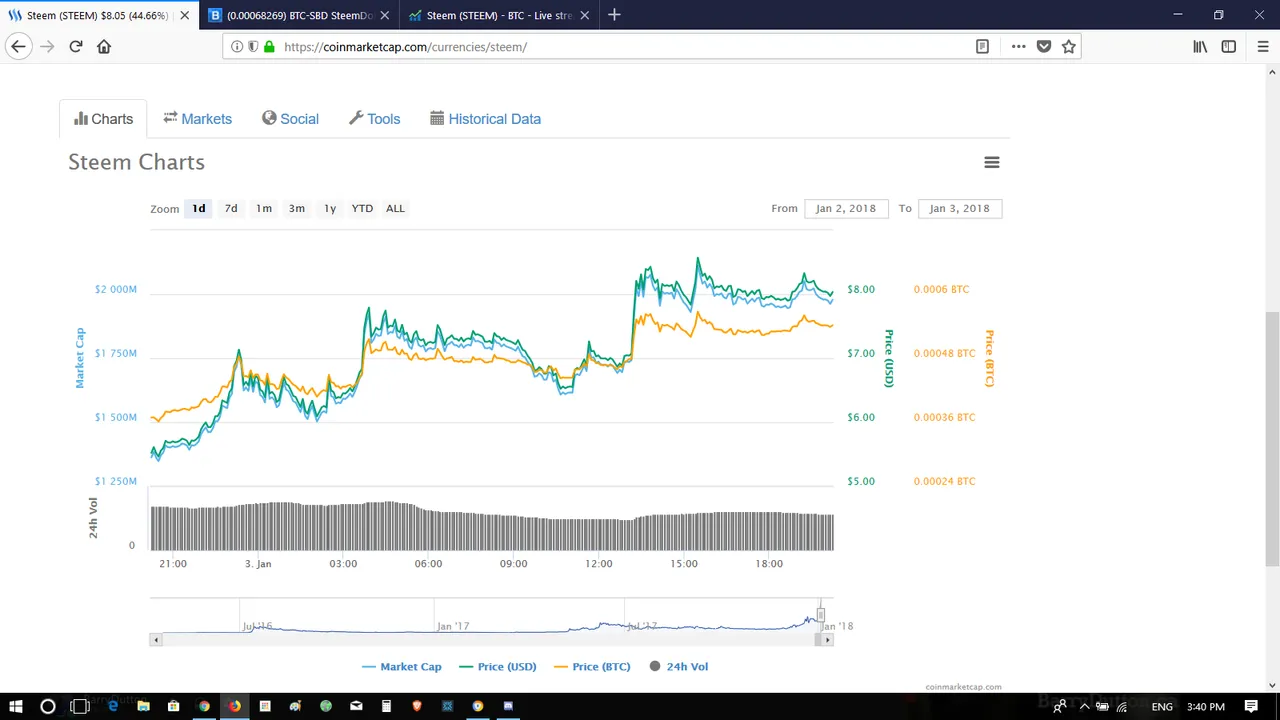The image size is (1280, 720).
Task: Set chart zoom to 7d
Action: coord(231,208)
